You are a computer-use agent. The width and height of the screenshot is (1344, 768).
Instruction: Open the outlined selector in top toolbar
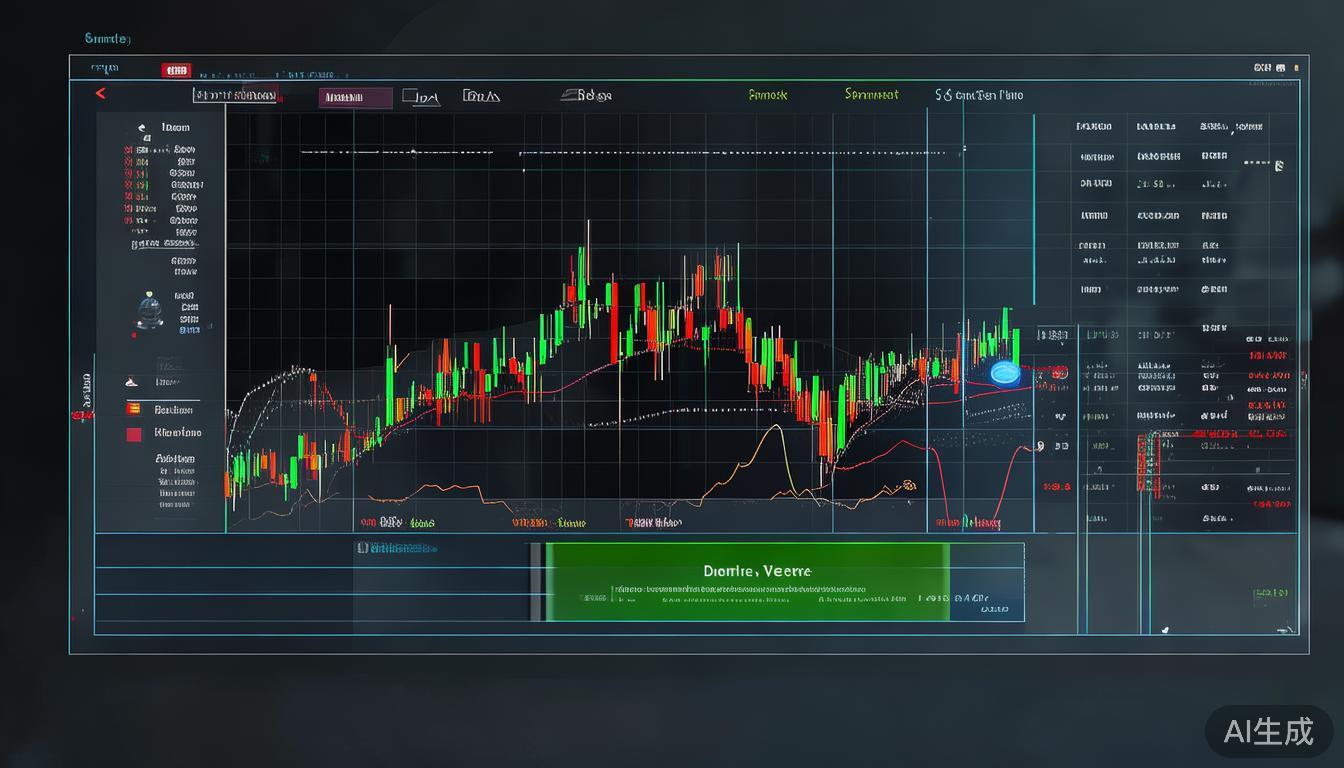click(x=235, y=96)
